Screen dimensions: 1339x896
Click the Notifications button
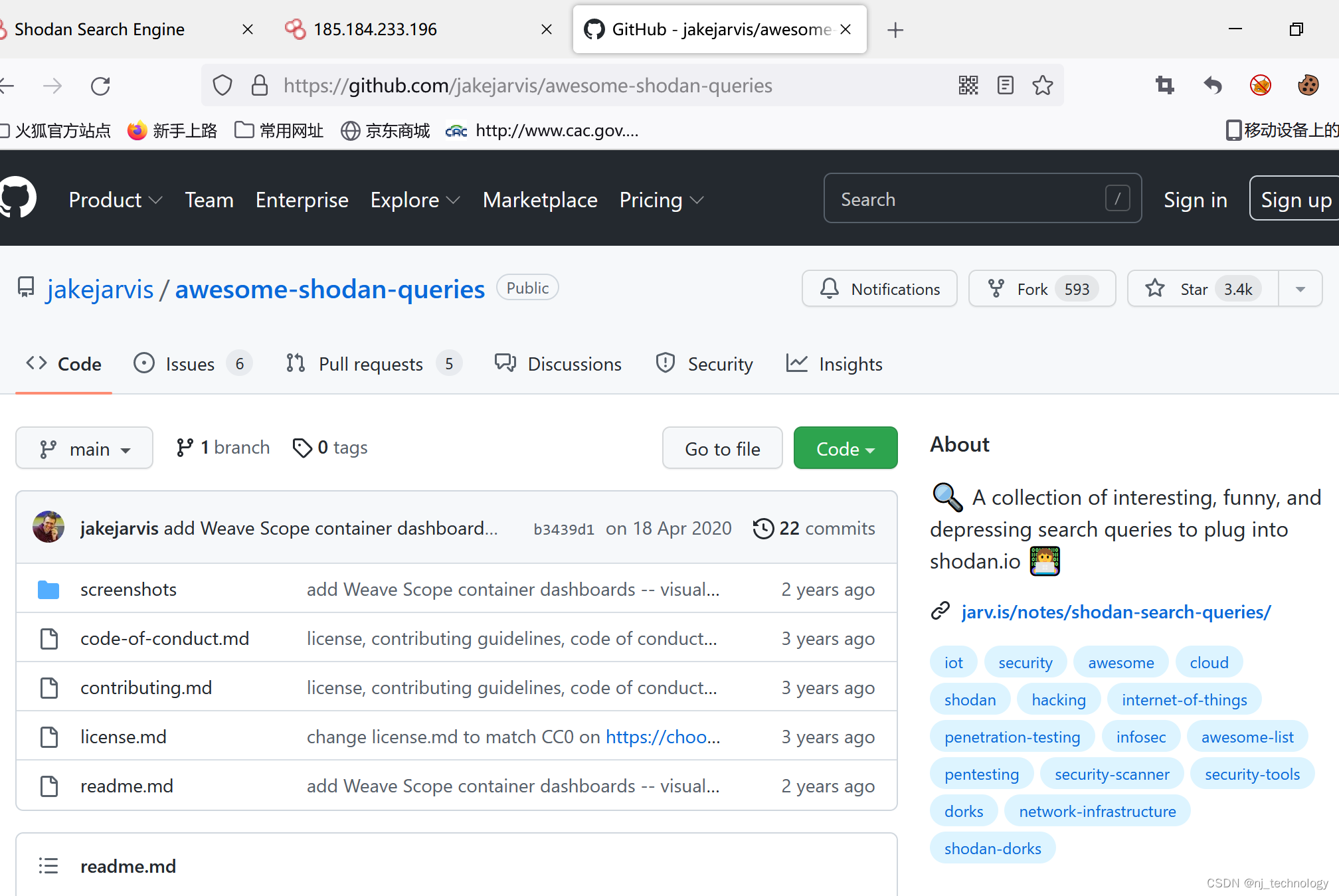coord(879,289)
